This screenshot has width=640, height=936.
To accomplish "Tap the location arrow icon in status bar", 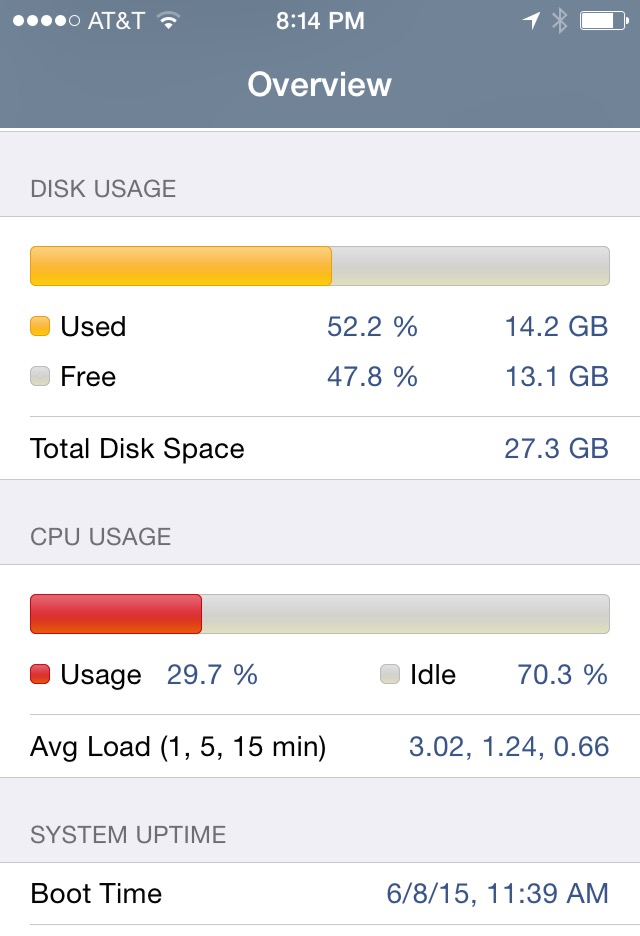I will 531,21.
